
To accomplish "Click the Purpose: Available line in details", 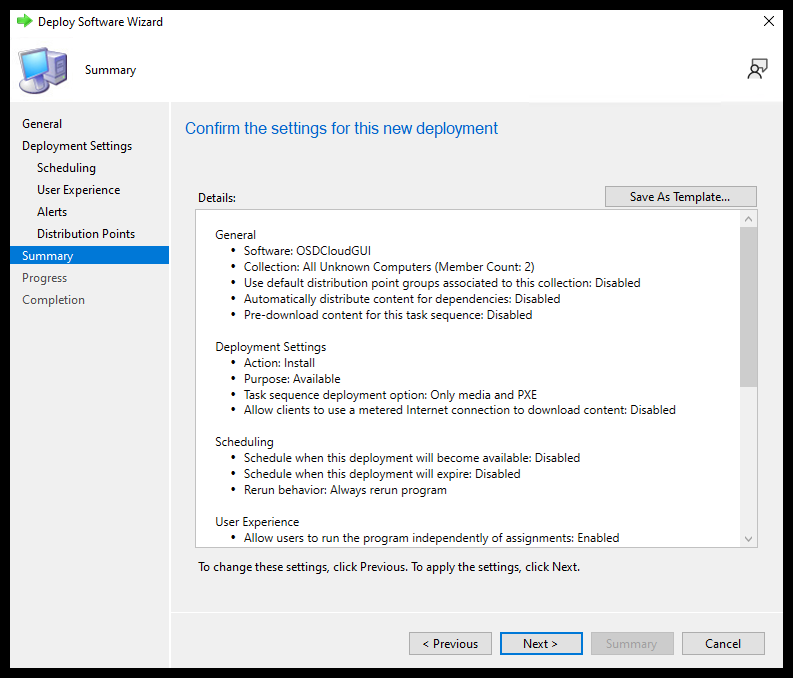I will point(292,379).
